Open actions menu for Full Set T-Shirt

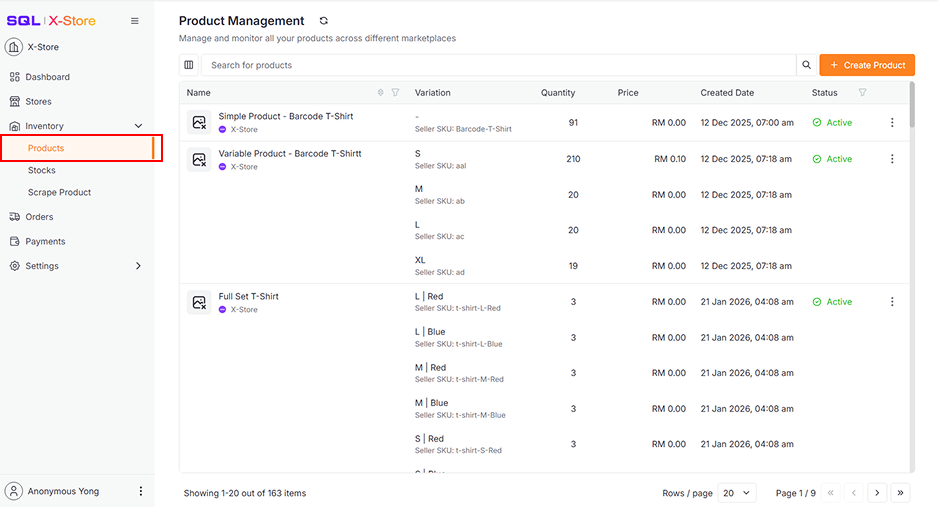pos(892,302)
